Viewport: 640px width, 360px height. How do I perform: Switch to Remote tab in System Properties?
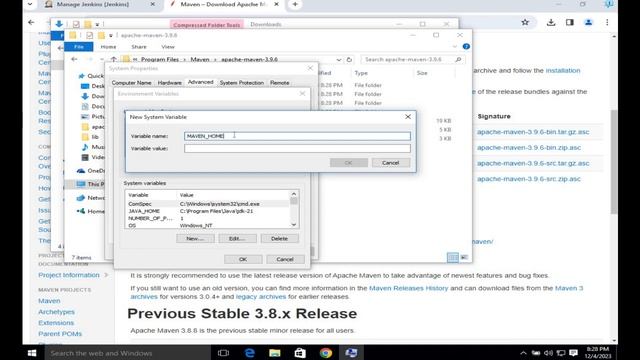[280, 82]
